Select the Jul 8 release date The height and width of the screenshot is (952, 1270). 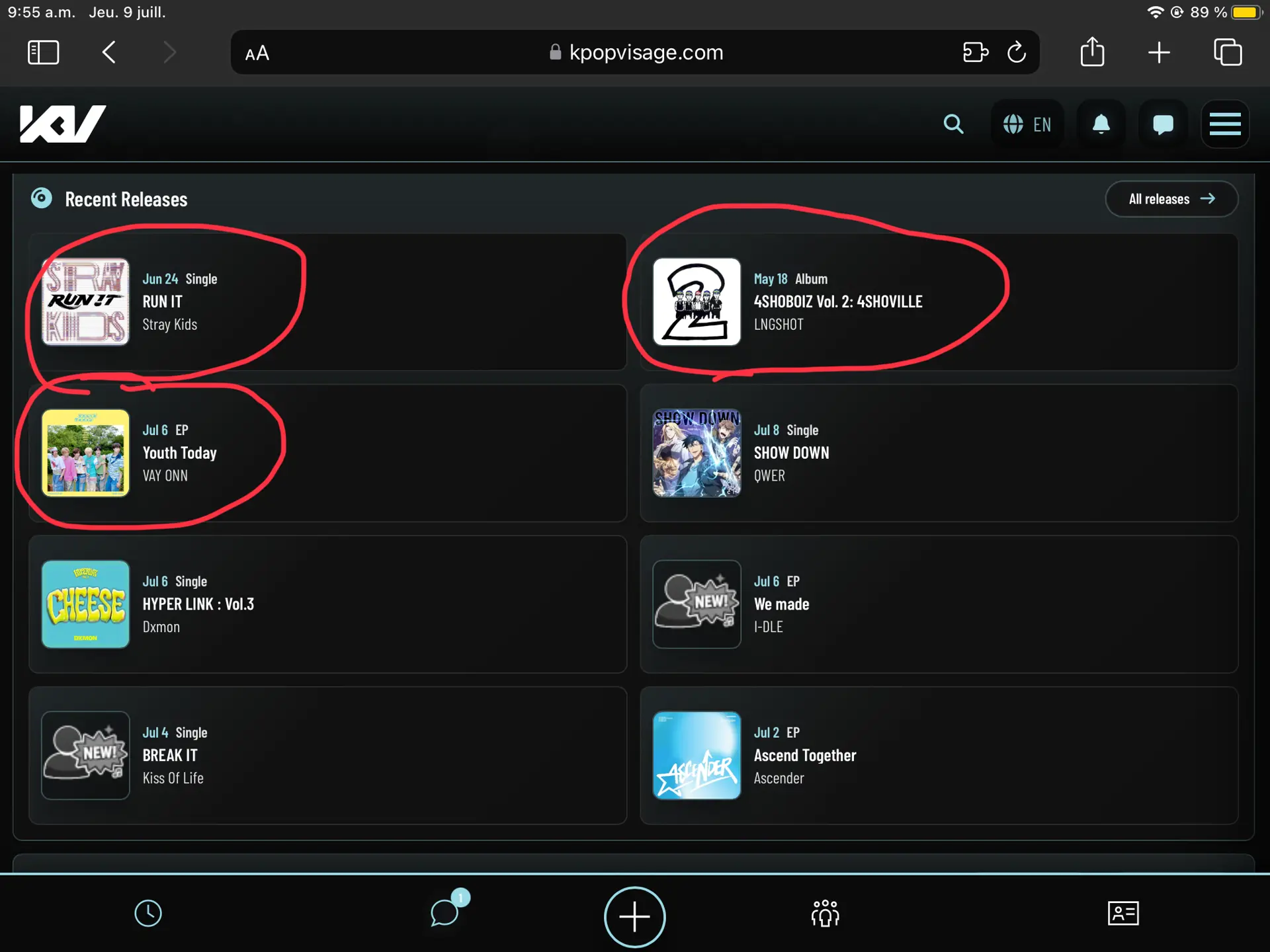pyautogui.click(x=767, y=430)
